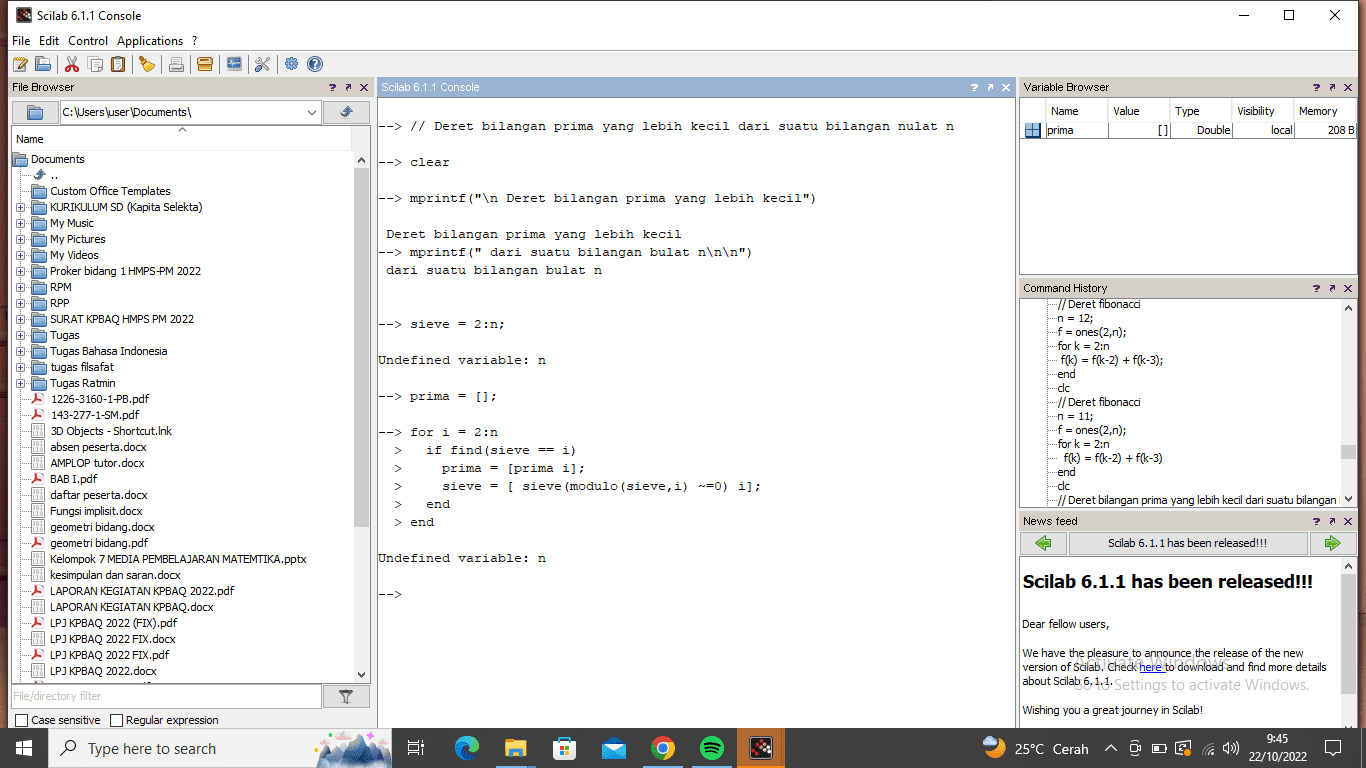Select the file Fungsi implisit.docx
1366x768 pixels.
point(96,511)
